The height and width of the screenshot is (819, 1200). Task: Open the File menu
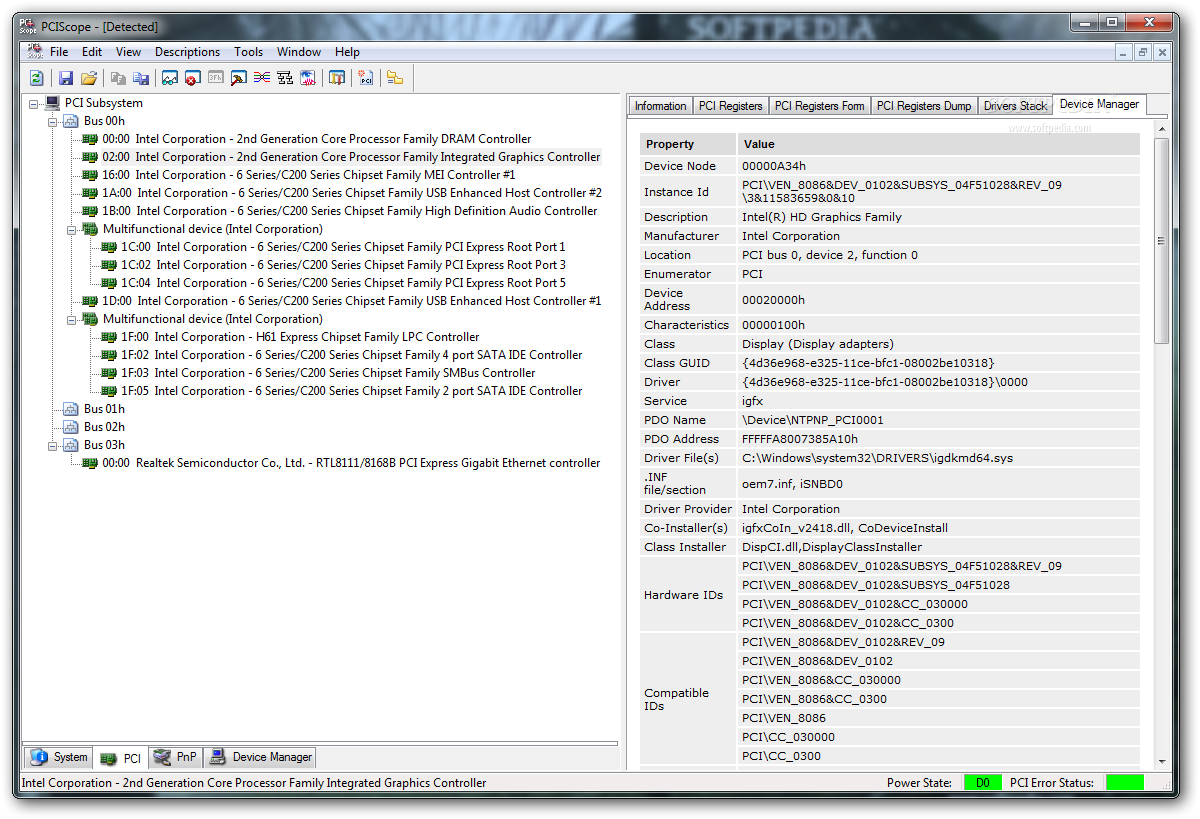(59, 52)
